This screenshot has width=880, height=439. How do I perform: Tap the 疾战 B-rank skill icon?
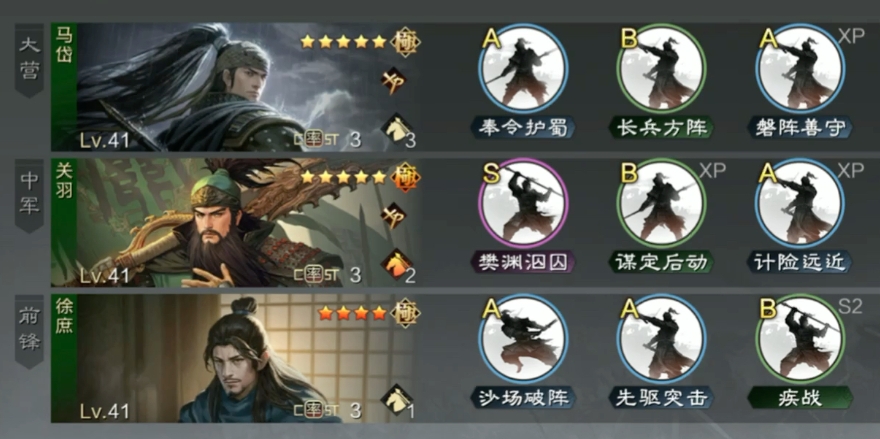click(800, 339)
